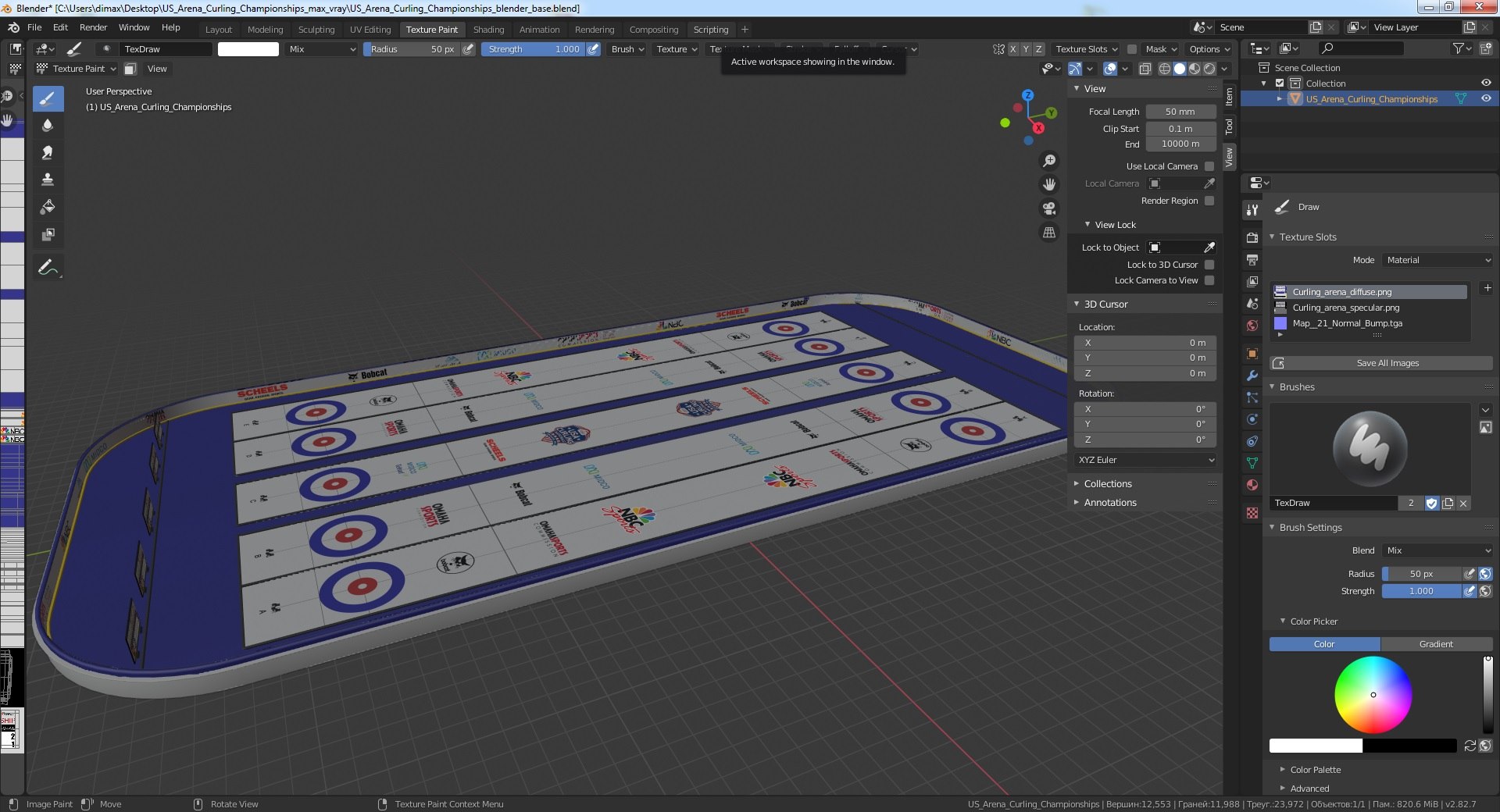
Task: Adjust the Strength slider in Brush Settings
Action: point(1421,591)
